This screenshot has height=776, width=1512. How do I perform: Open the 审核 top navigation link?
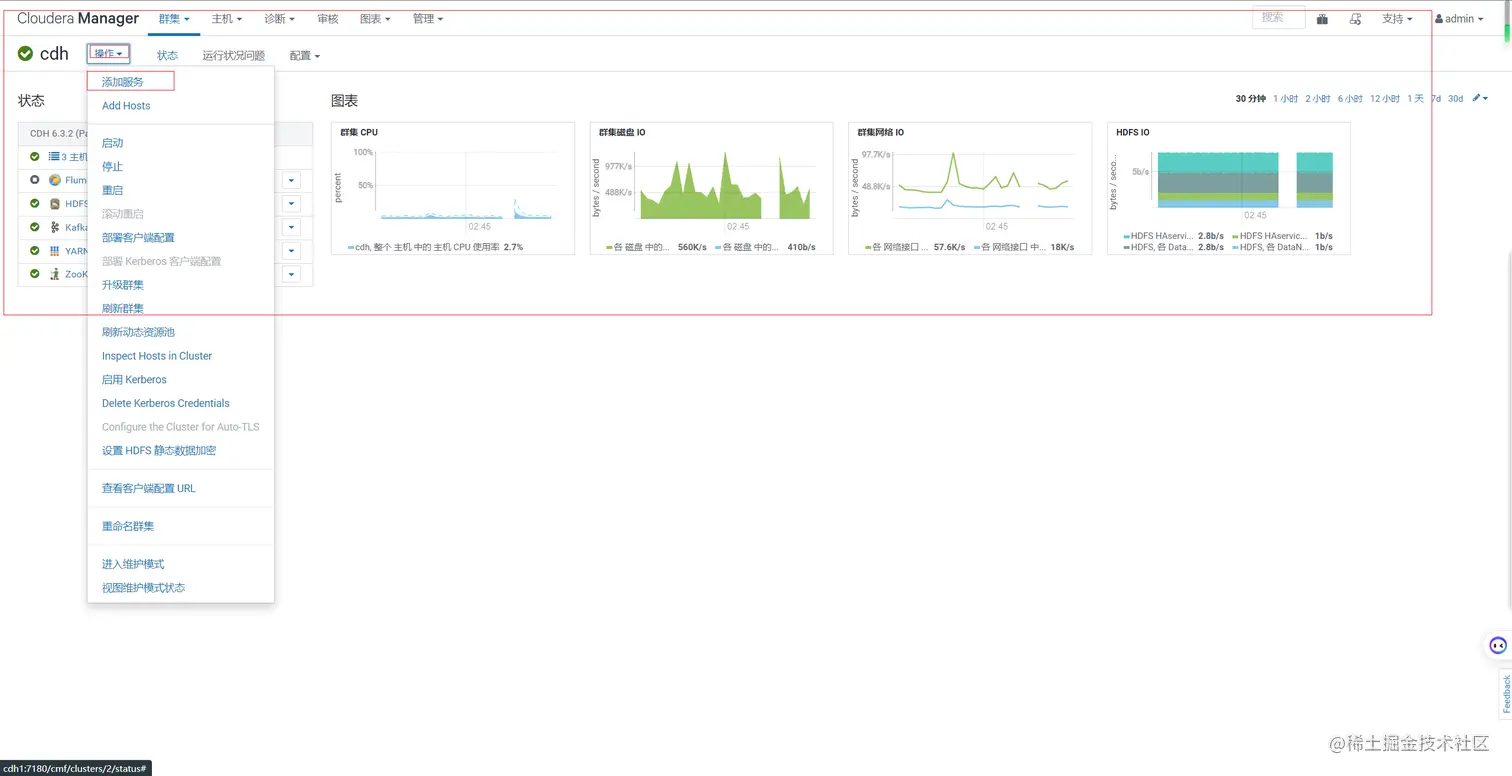[x=327, y=19]
